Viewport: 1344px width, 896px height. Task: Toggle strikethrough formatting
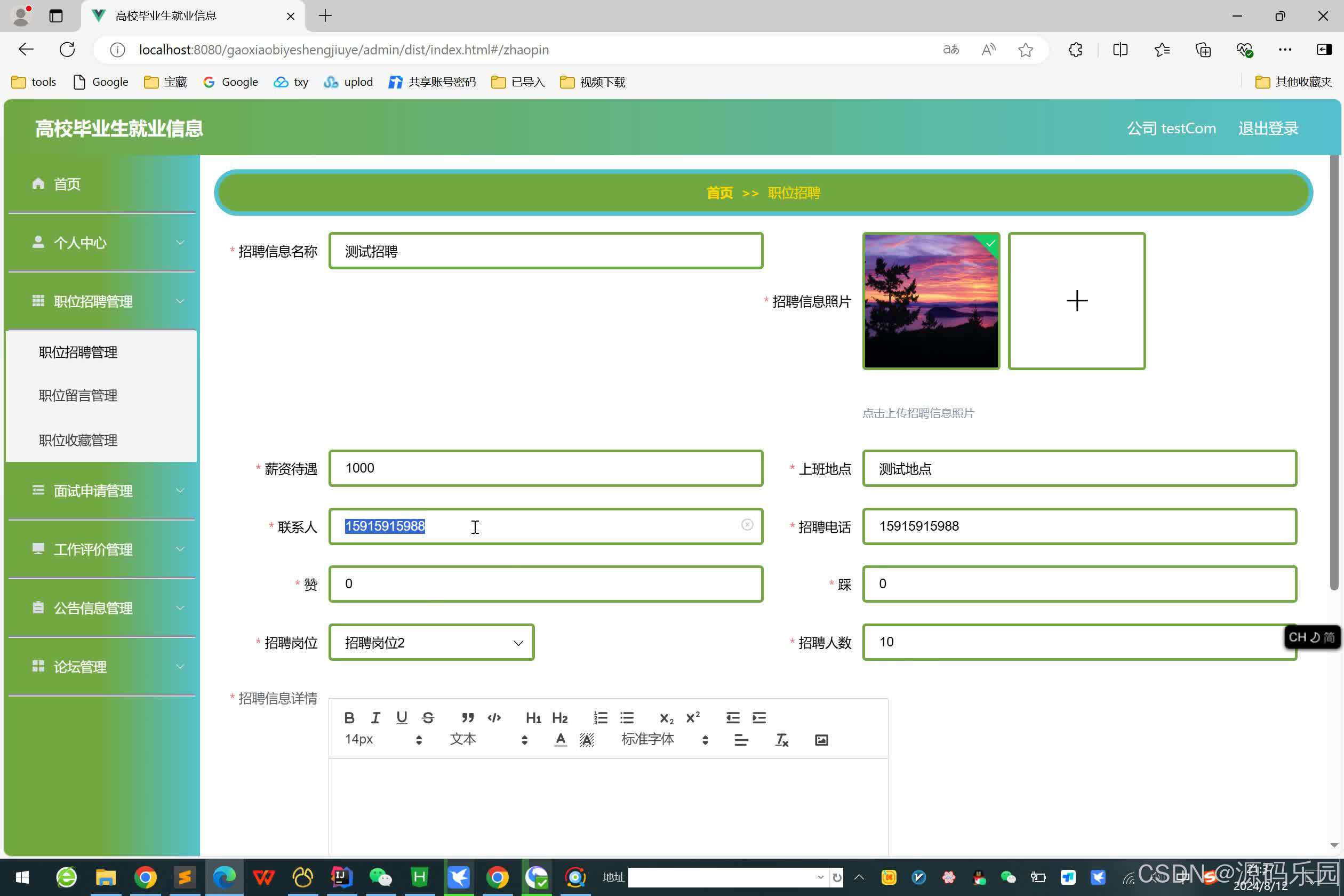[428, 718]
